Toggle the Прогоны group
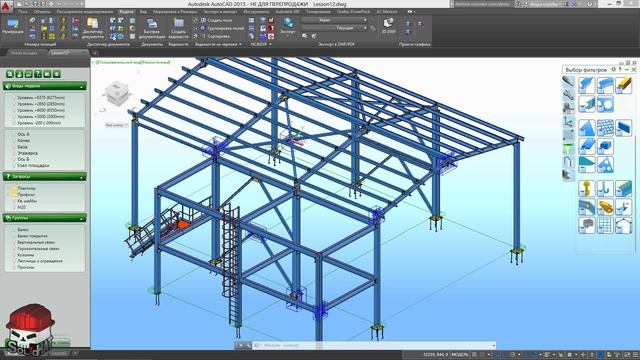This screenshot has height=360, width=640. [x=25, y=267]
